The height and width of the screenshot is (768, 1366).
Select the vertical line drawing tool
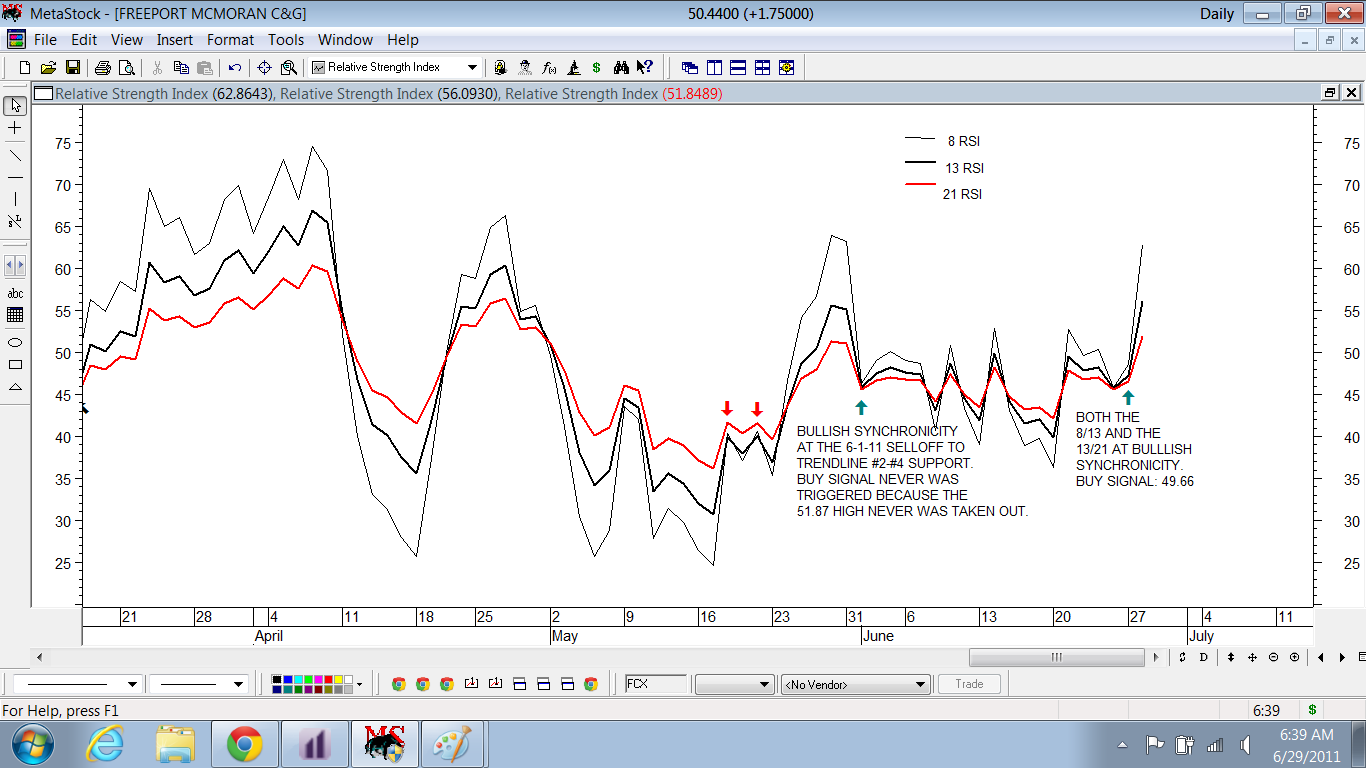point(15,199)
